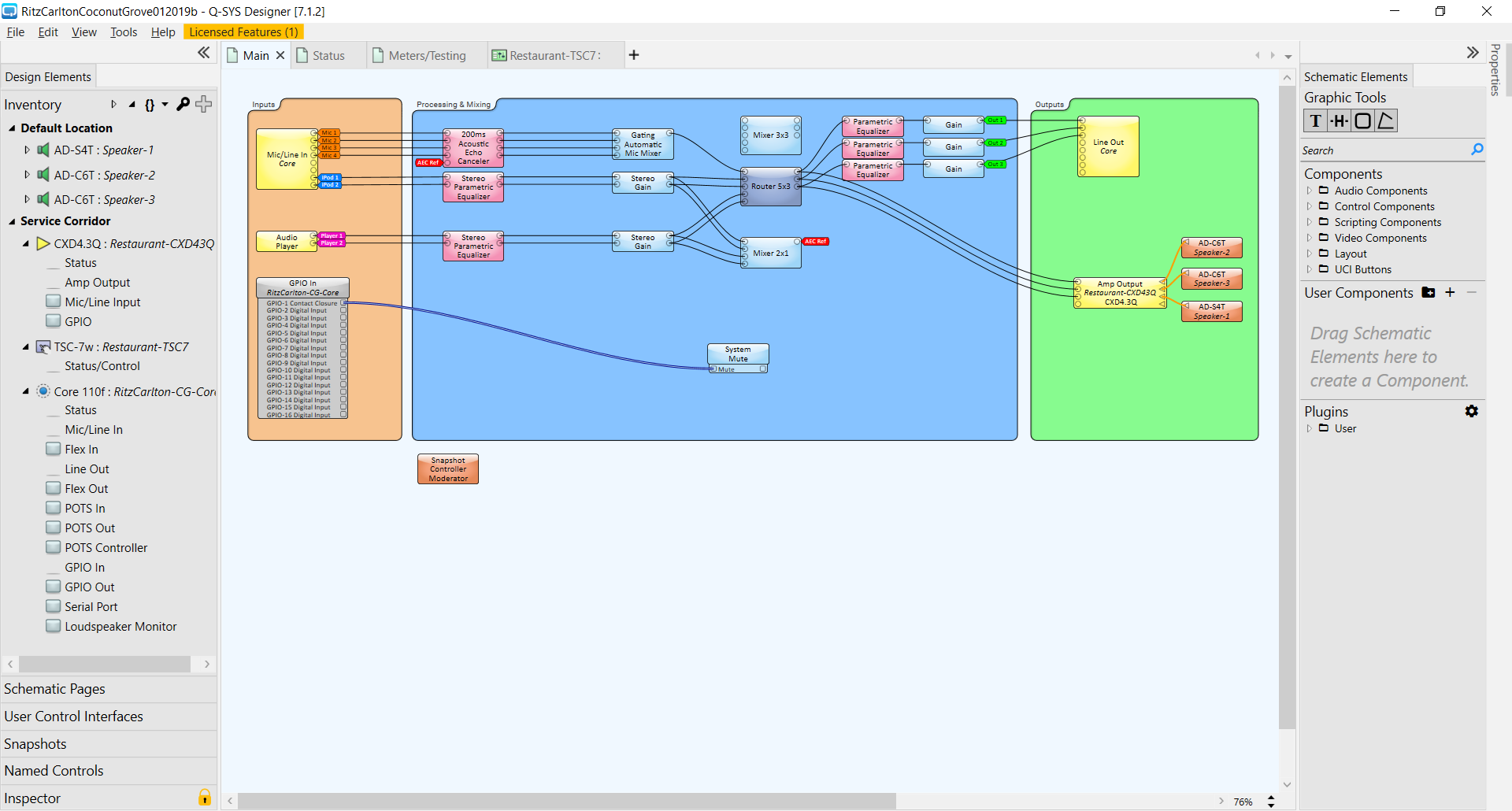This screenshot has height=811, width=1512.
Task: Click the Licensed Features (1) button
Action: pyautogui.click(x=243, y=32)
